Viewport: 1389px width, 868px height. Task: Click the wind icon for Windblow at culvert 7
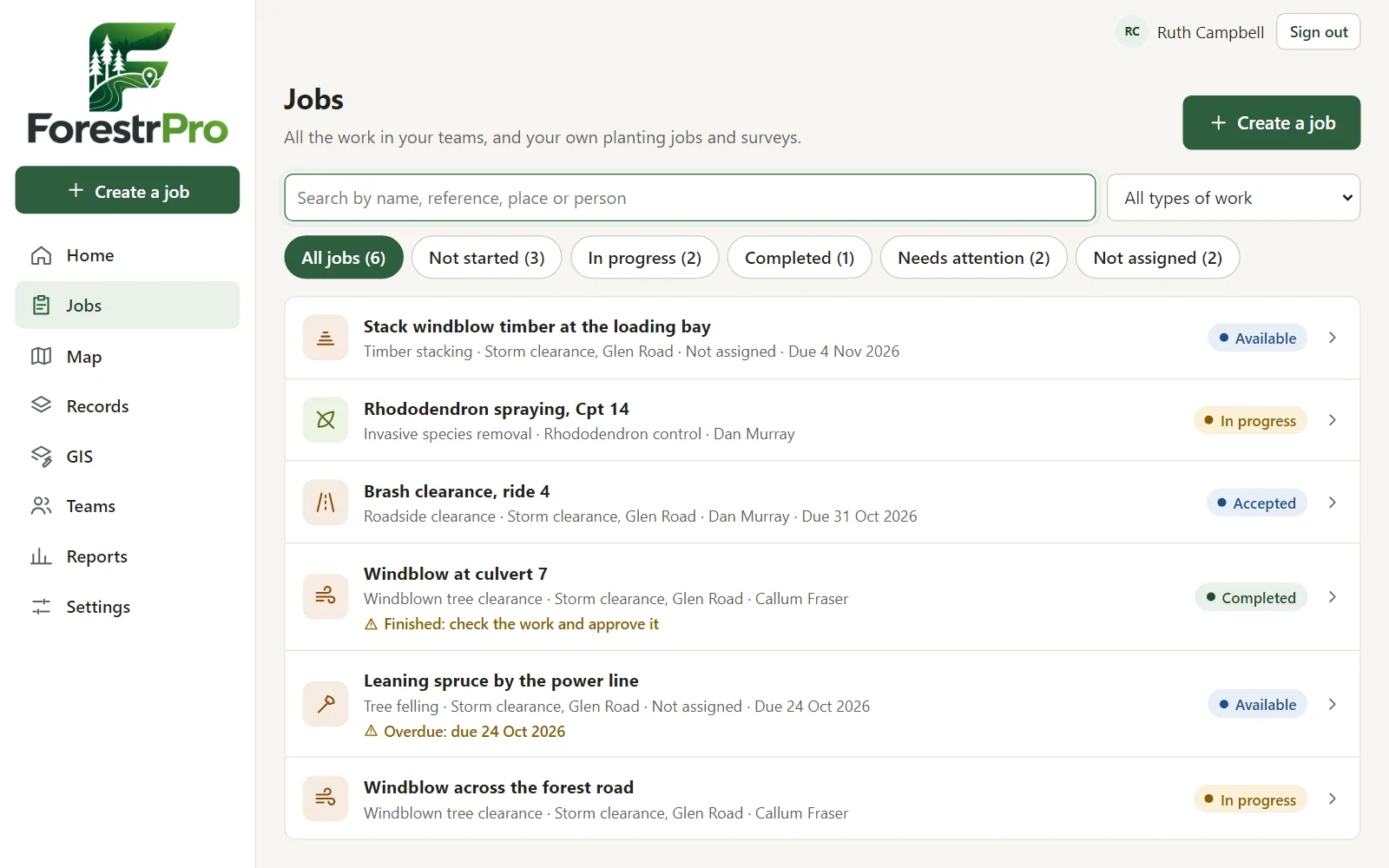click(326, 596)
